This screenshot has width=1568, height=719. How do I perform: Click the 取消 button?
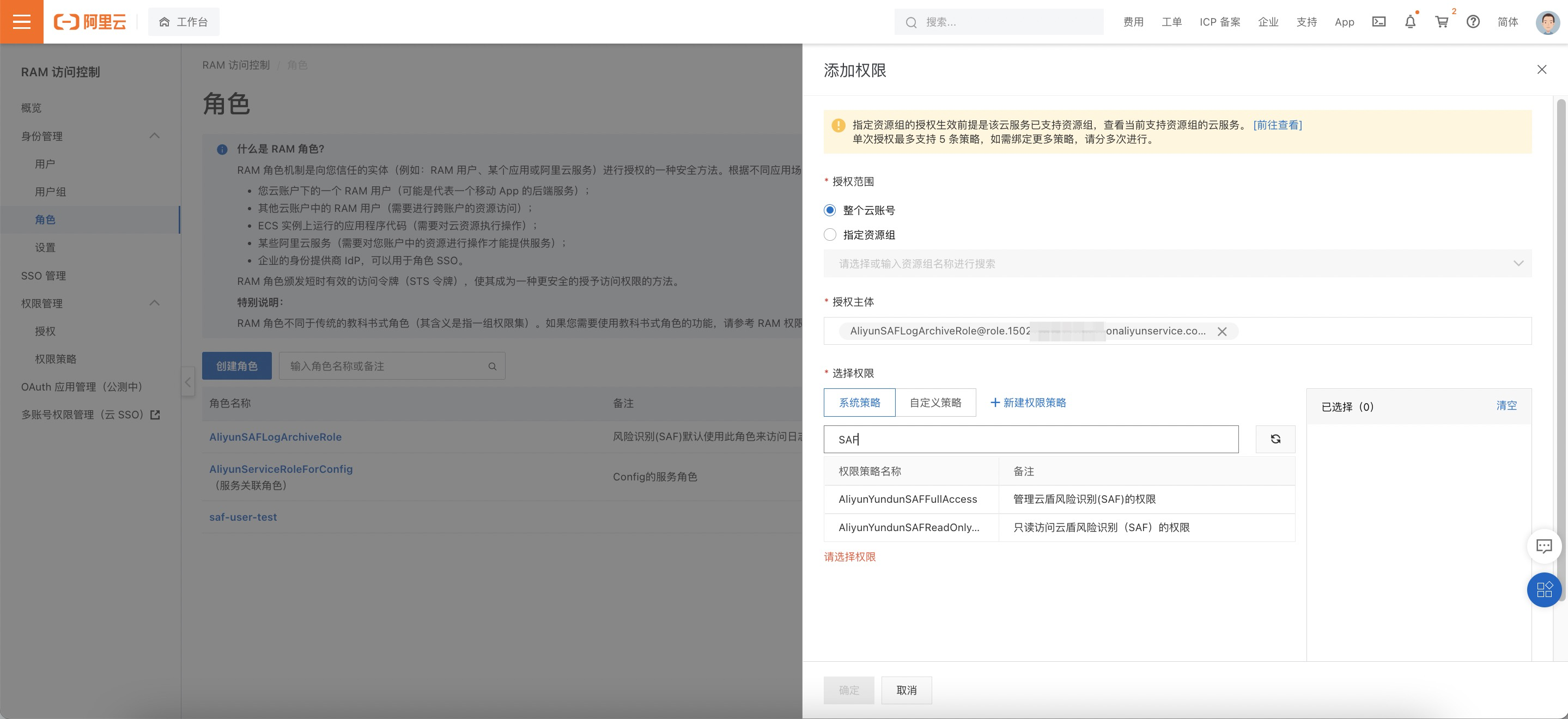pos(907,690)
